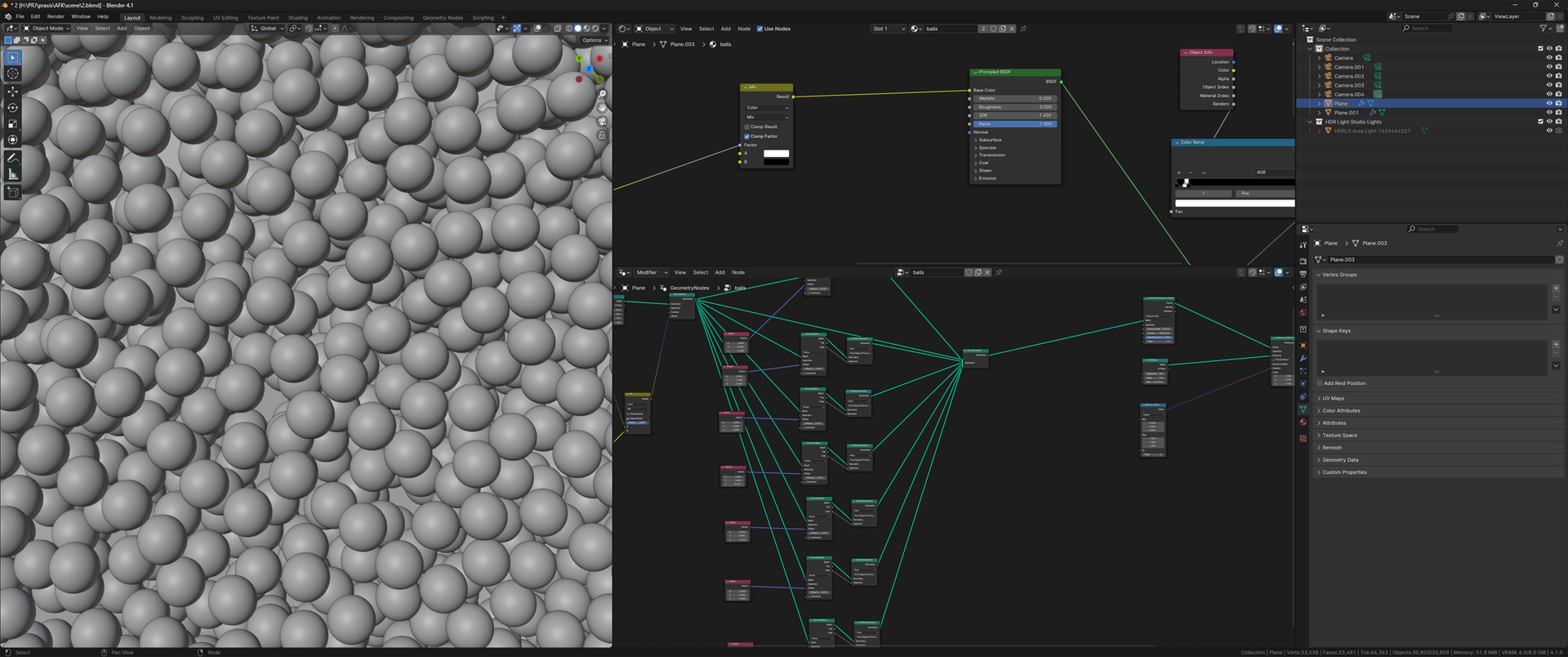Toggle the camera view icon in viewport
The height and width of the screenshot is (657, 1568).
pyautogui.click(x=602, y=121)
